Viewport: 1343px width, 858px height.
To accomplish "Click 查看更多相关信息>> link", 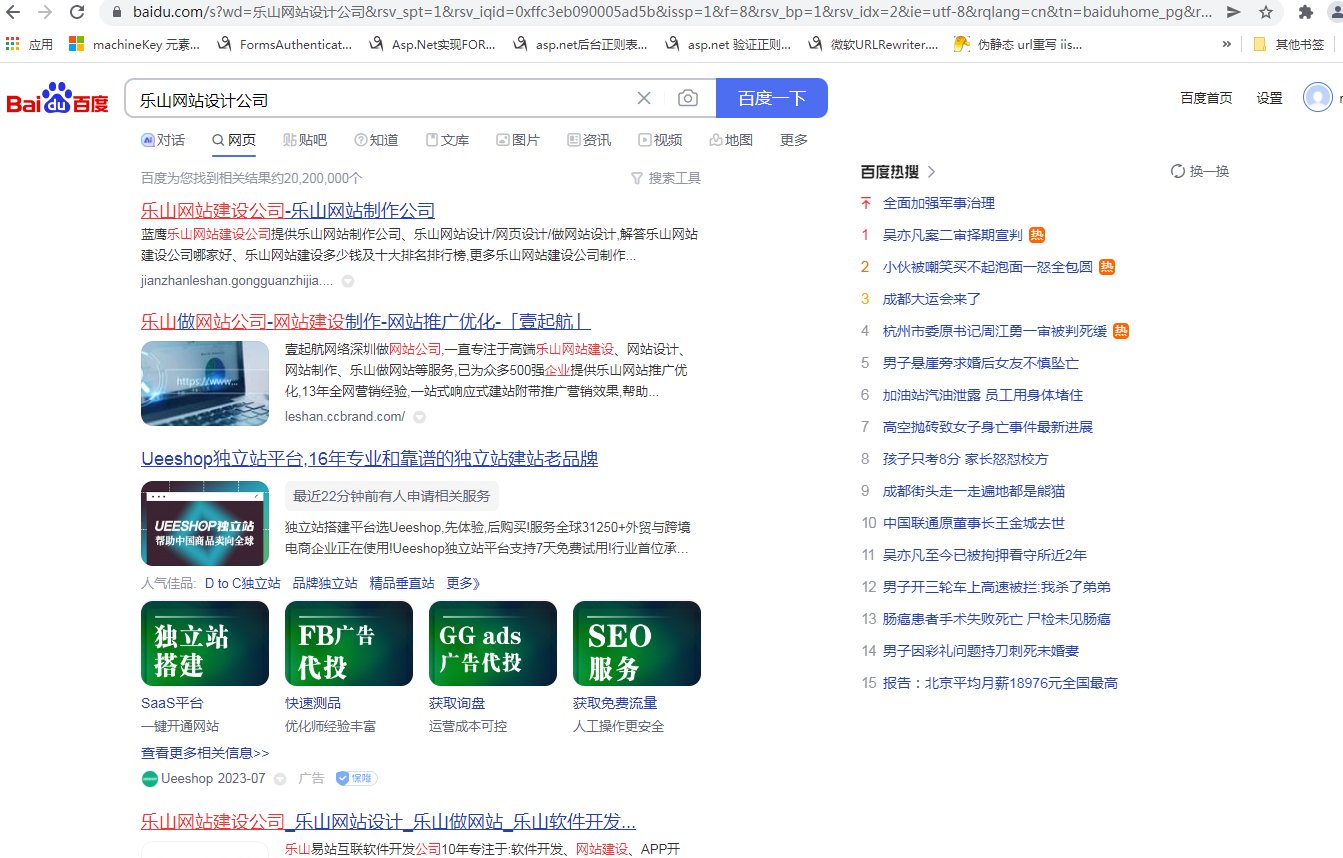I will tap(205, 753).
